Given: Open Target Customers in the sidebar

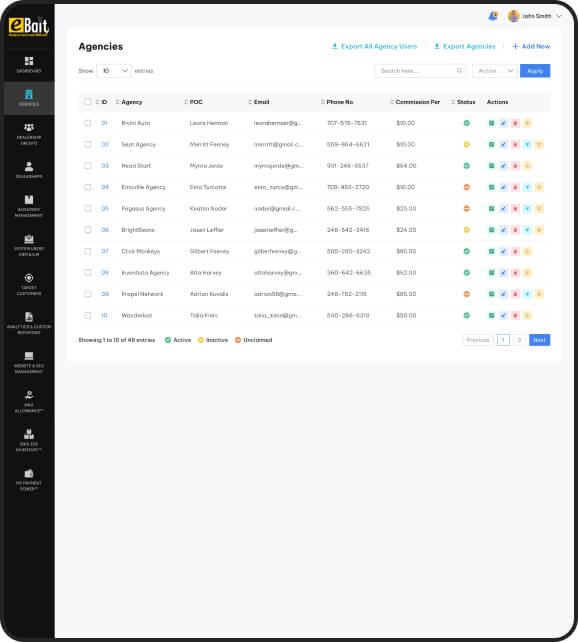Looking at the screenshot, I should pyautogui.click(x=29, y=284).
